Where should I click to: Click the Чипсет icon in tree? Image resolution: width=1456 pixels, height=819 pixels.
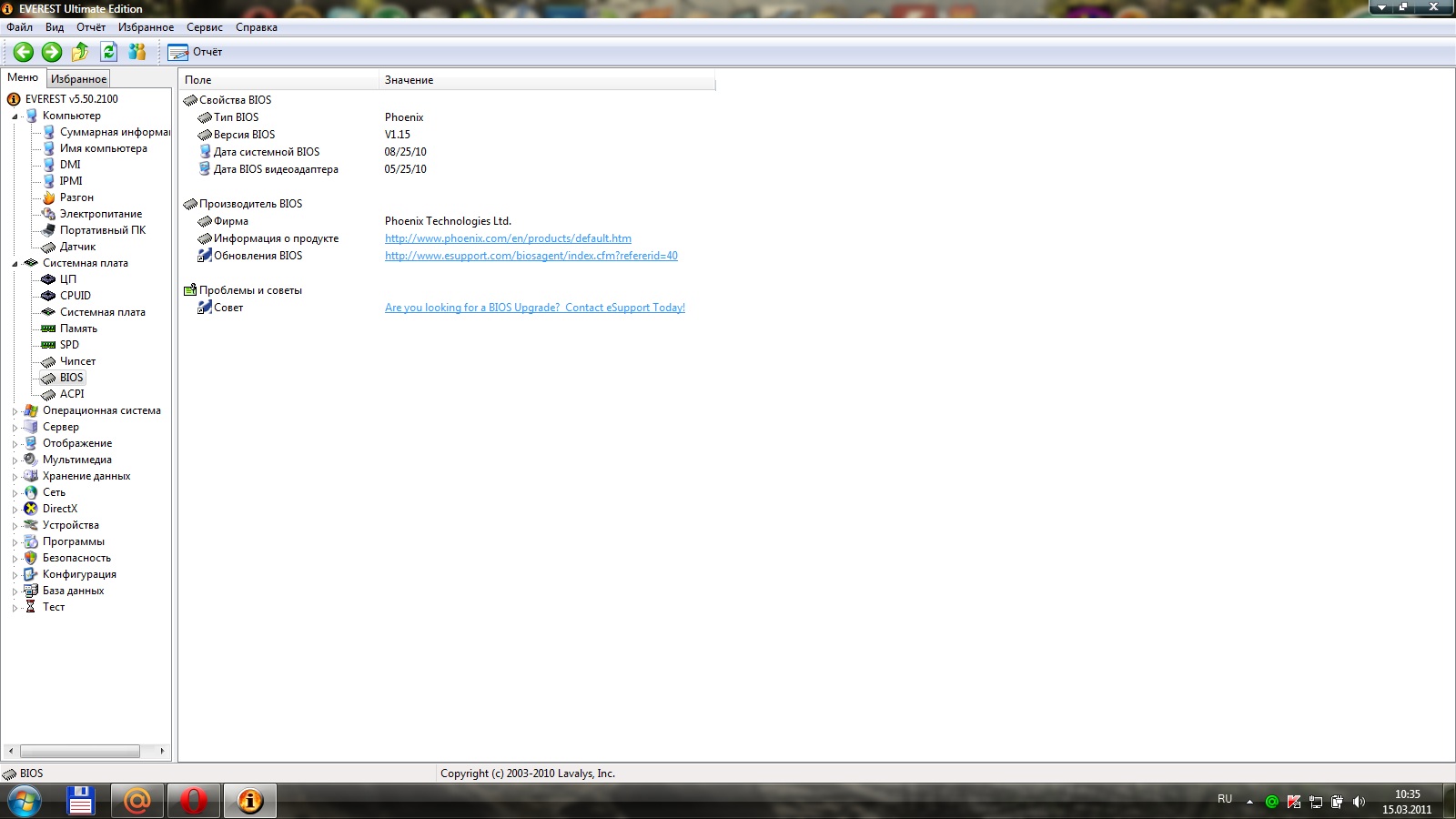pyautogui.click(x=48, y=361)
